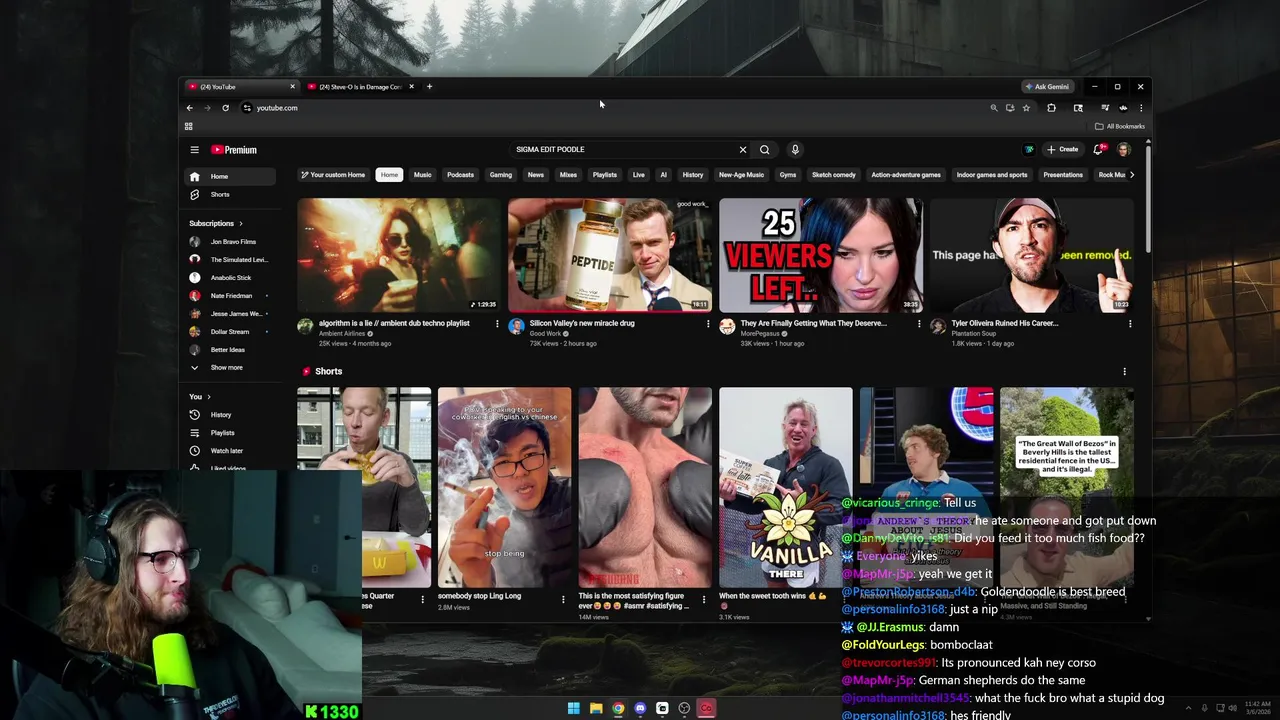Go back with the browser back arrow

(x=190, y=108)
